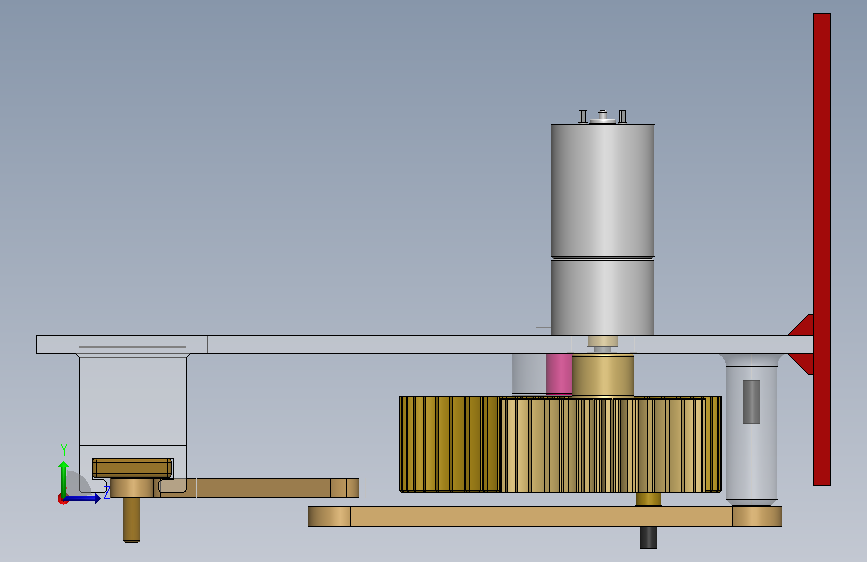Select the brass pin hanging at bottom left

point(131,520)
